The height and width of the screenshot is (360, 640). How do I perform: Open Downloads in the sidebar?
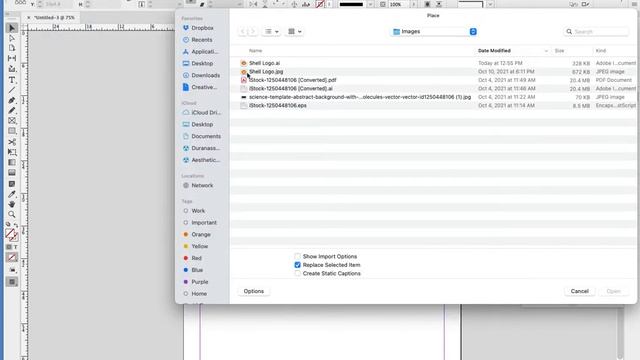click(202, 76)
